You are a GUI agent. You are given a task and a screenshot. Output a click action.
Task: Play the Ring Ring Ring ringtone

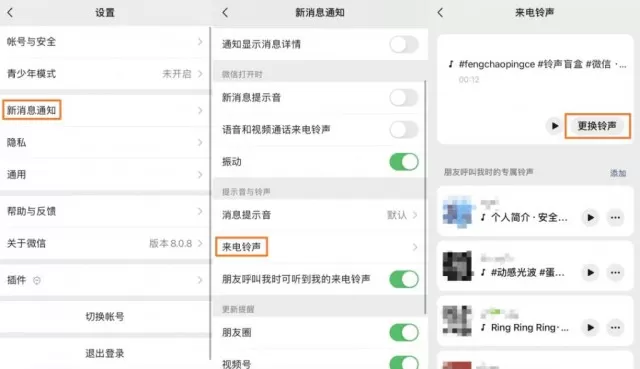tap(590, 327)
